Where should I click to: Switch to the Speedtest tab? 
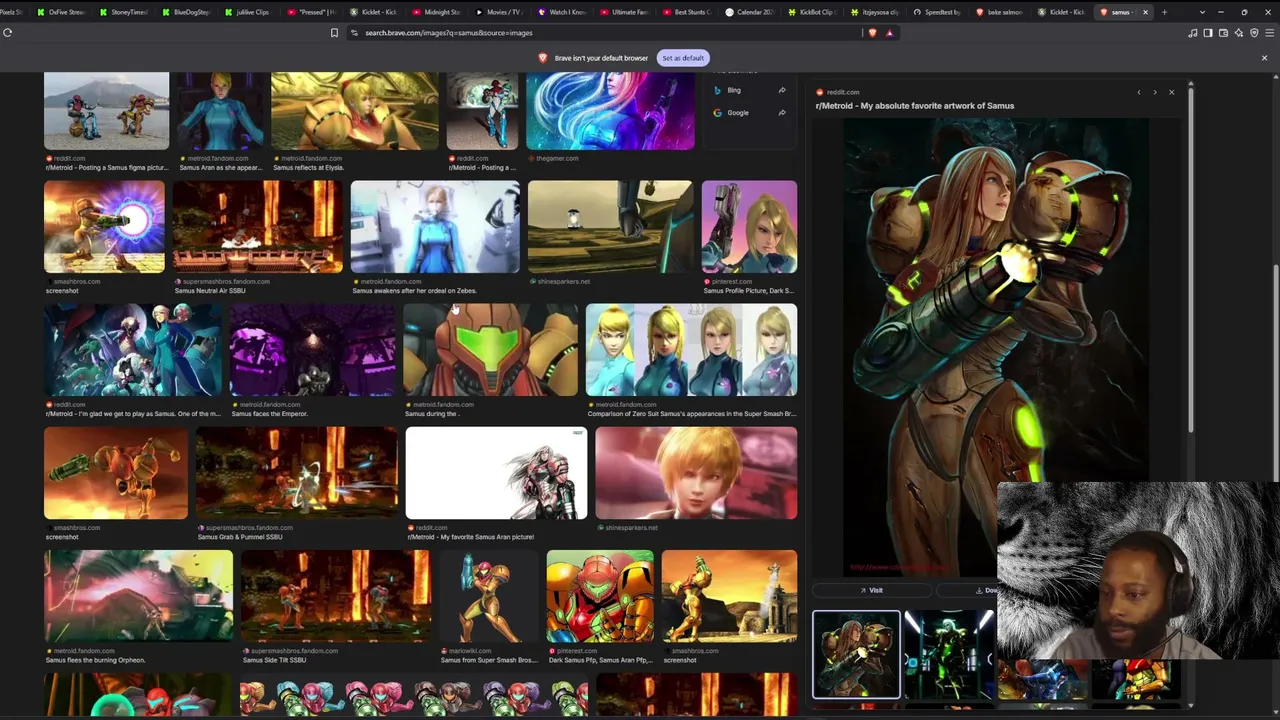[937, 12]
